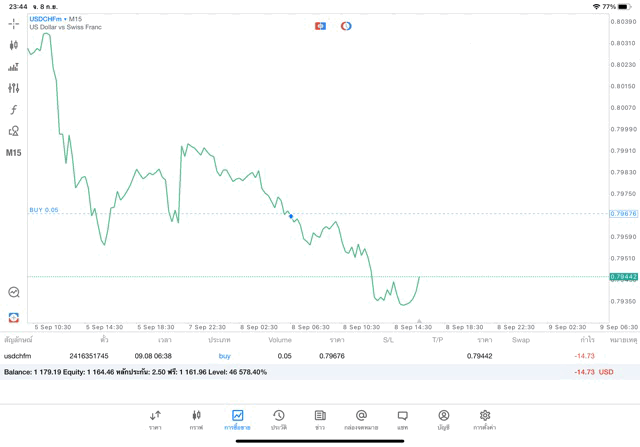
Task: Open the ประวัติ history tab
Action: 279,420
